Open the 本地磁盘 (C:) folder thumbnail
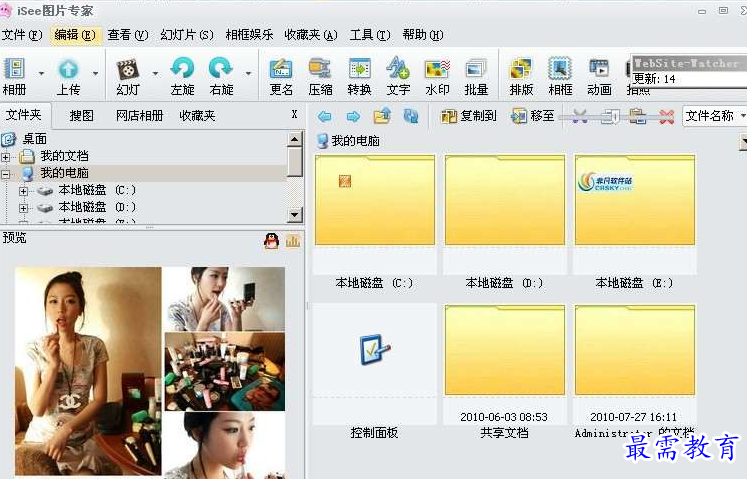Image resolution: width=747 pixels, height=479 pixels. click(374, 200)
